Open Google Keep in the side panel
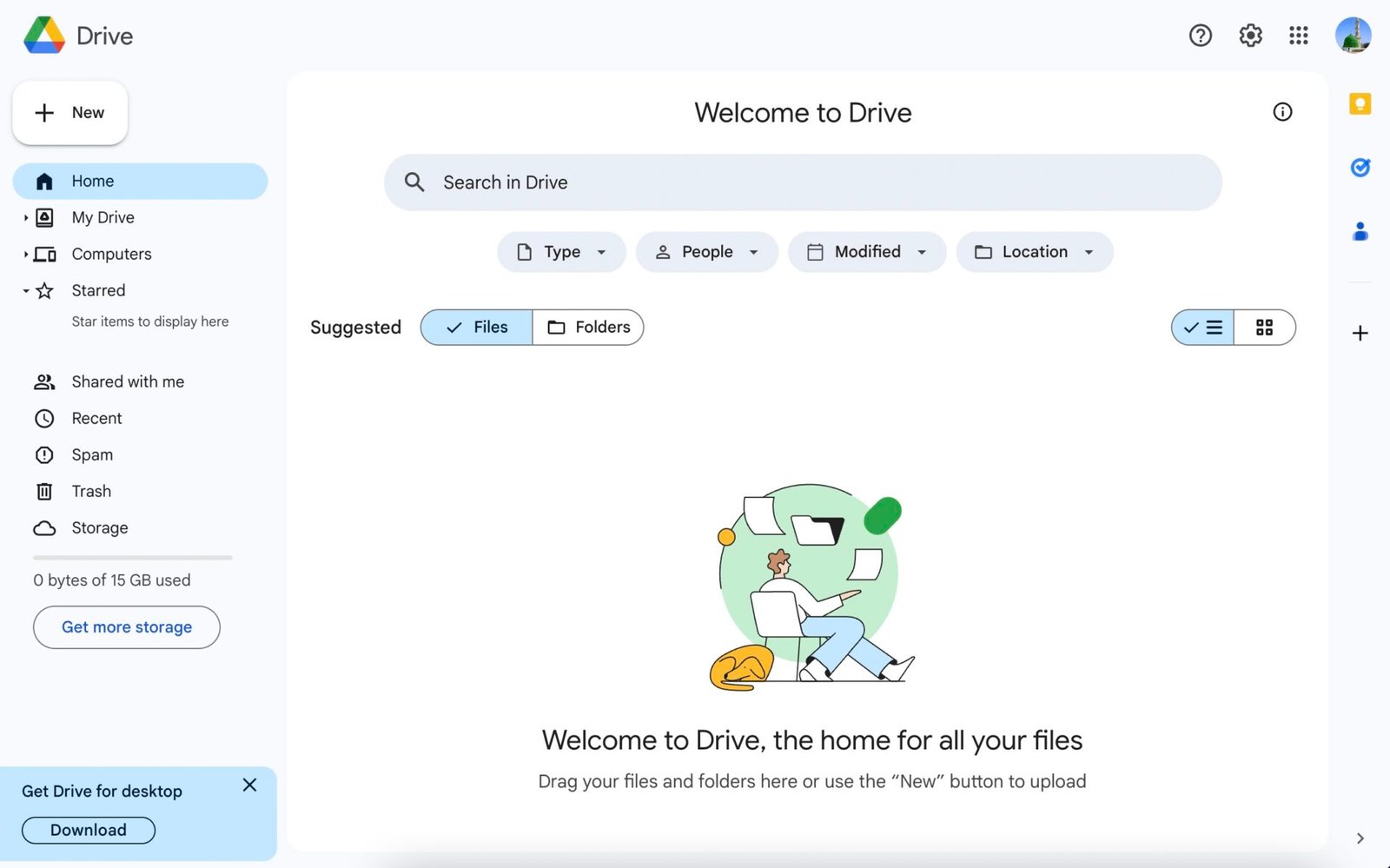 click(x=1360, y=104)
